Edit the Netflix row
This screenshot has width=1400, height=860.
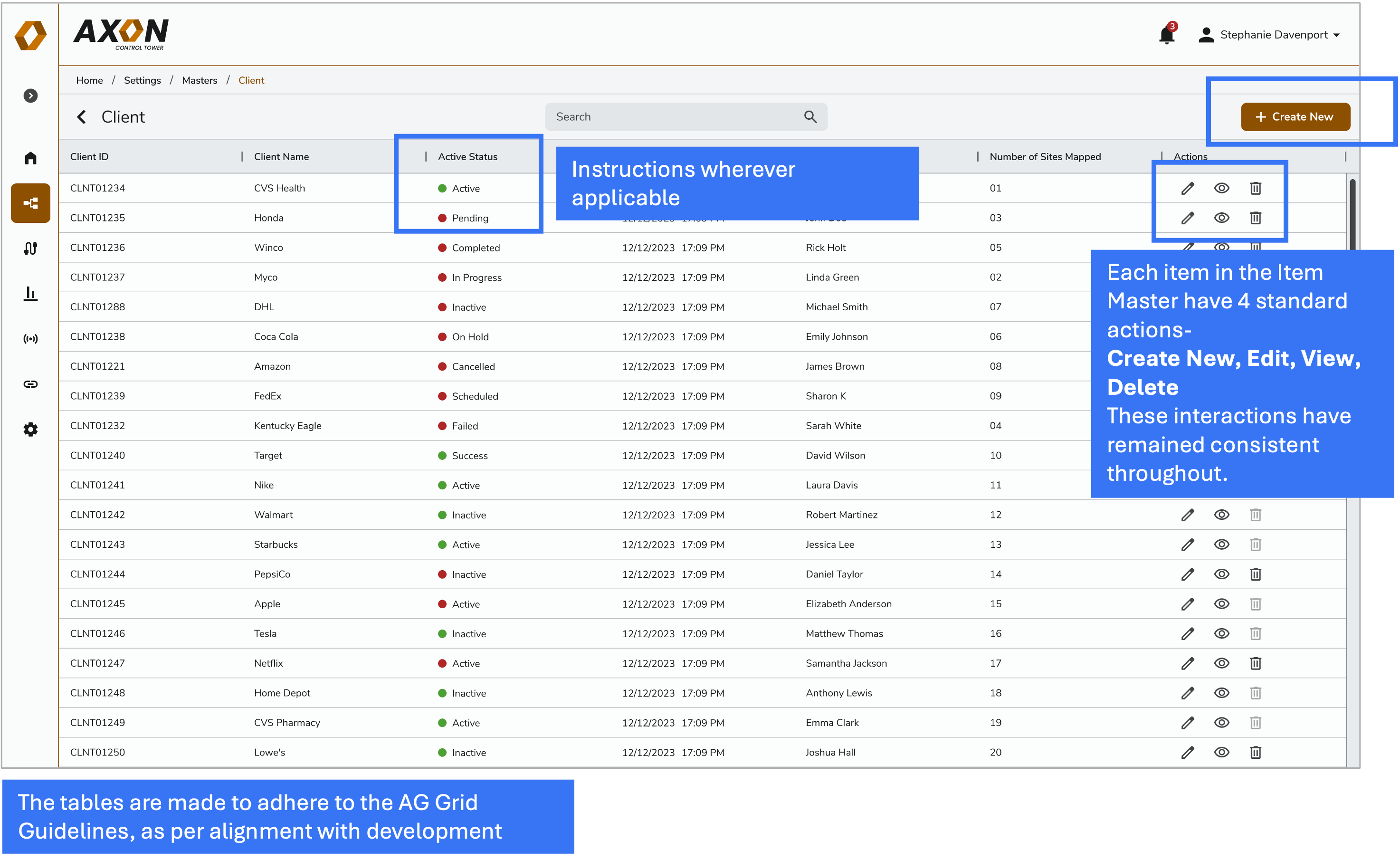[1187, 663]
